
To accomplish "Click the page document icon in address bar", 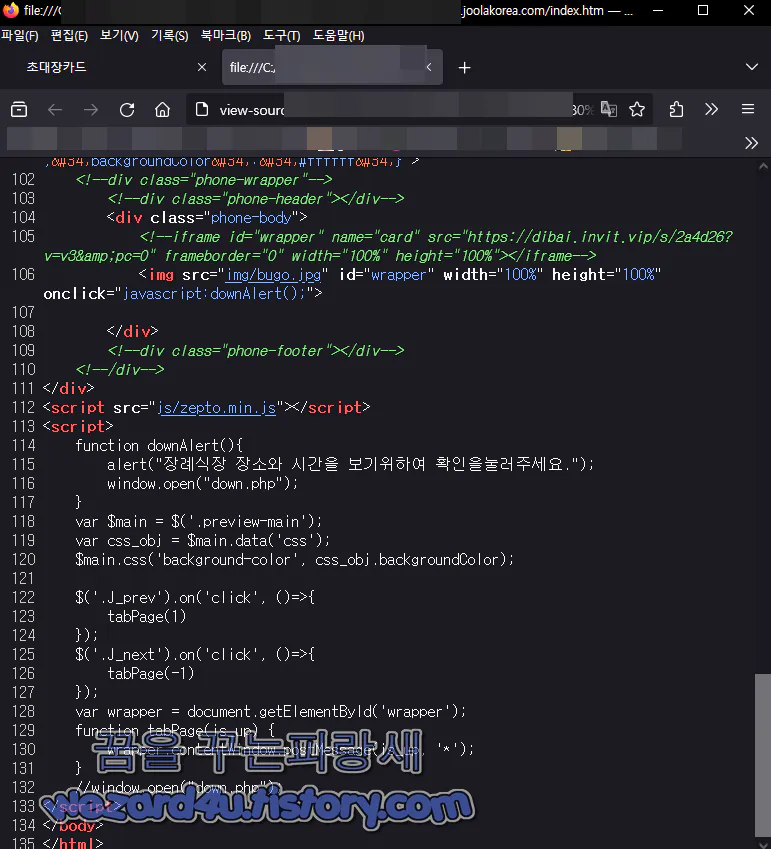I will click(x=202, y=110).
